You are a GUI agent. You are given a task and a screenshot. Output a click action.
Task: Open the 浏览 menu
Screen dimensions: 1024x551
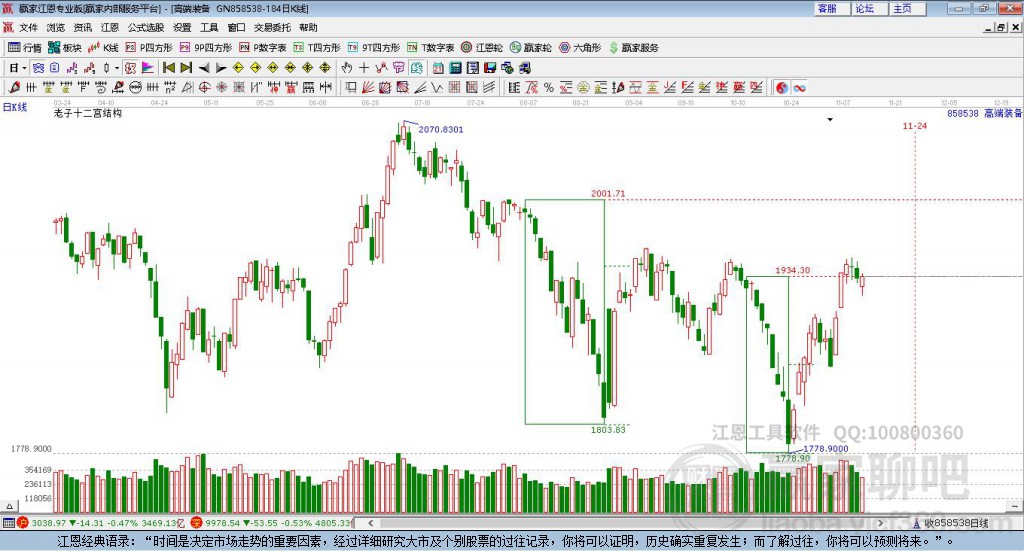[56, 27]
